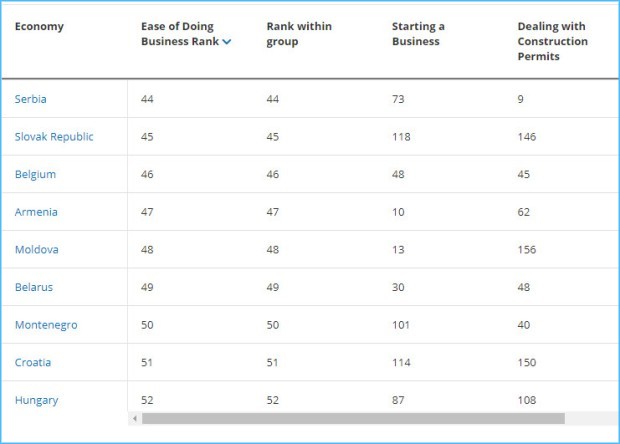The width and height of the screenshot is (620, 444).
Task: Open the Croatia economy link
Action: point(33,362)
